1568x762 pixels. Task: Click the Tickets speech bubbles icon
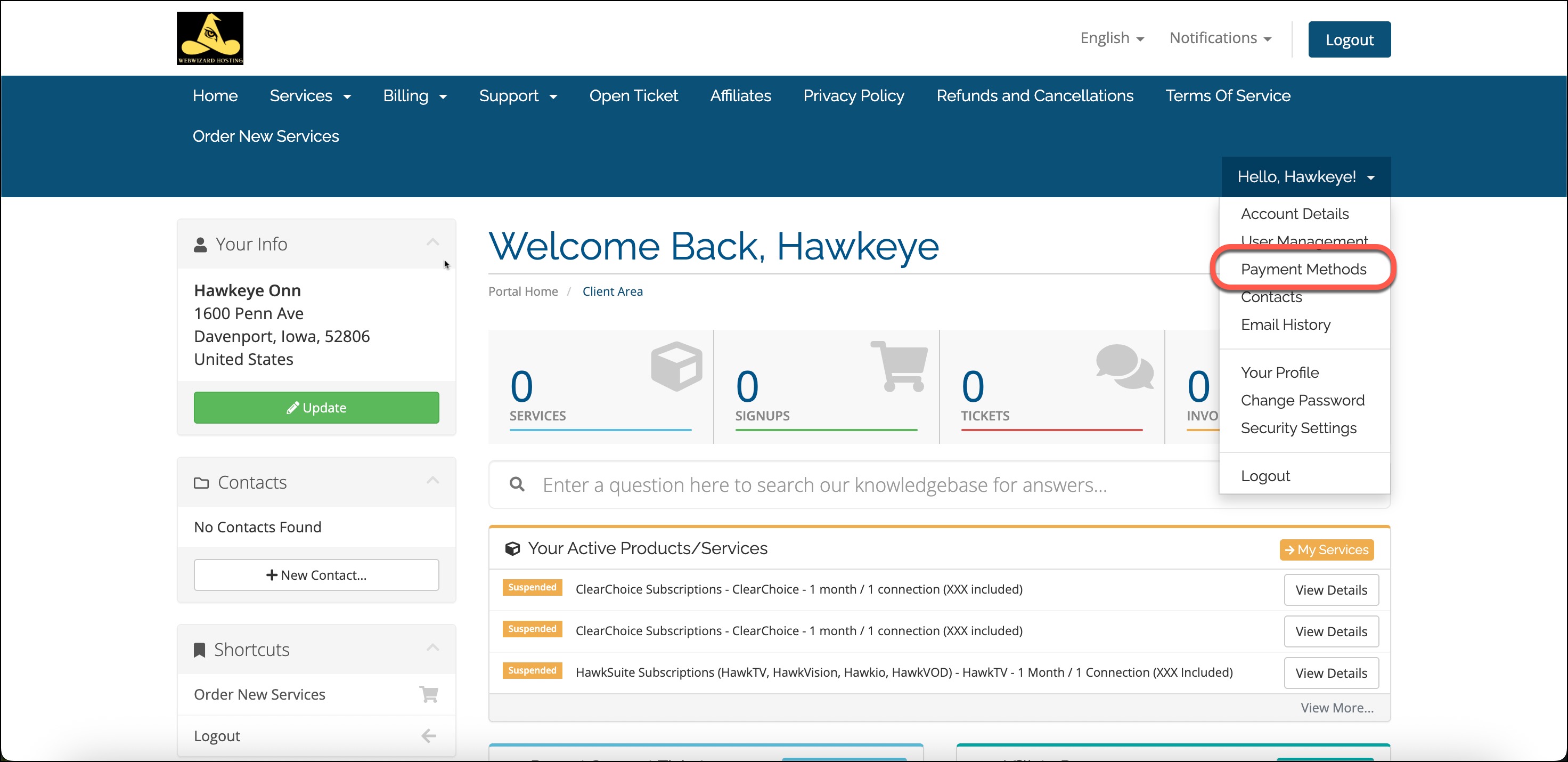tap(1124, 367)
